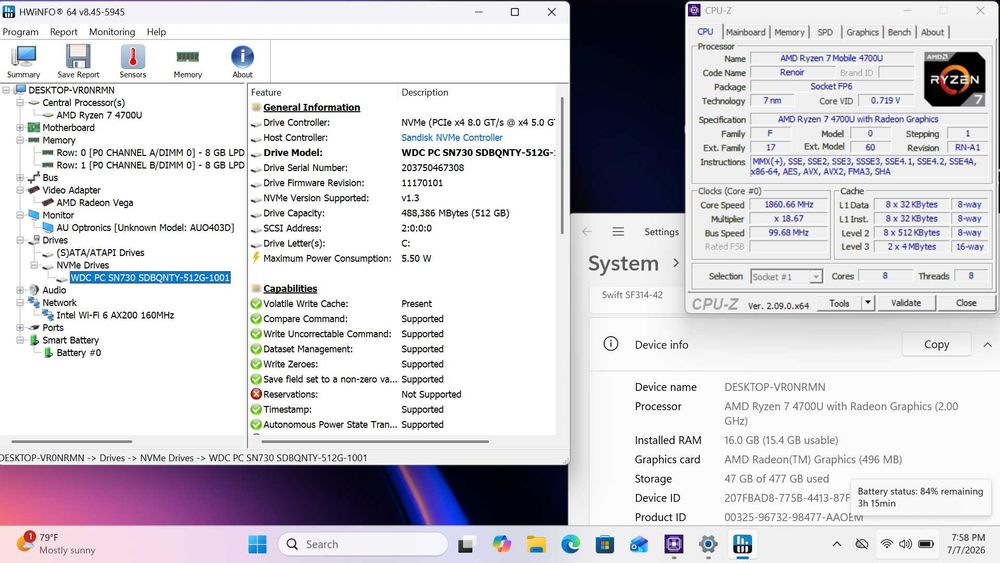Open Task View from the taskbar
The image size is (1000, 563).
466,545
